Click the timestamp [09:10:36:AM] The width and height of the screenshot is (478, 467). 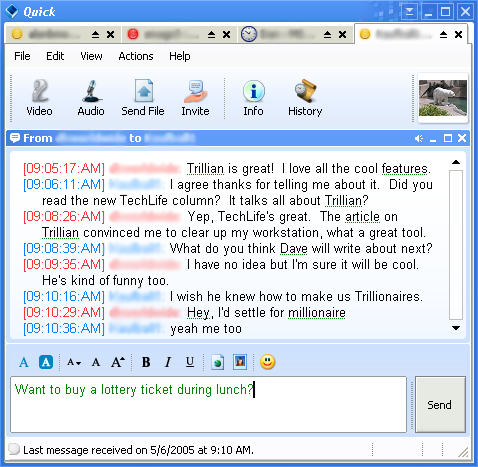tap(64, 328)
